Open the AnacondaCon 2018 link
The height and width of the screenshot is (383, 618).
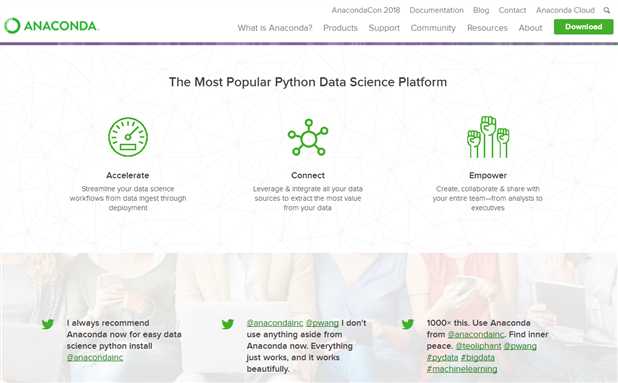[x=366, y=10]
